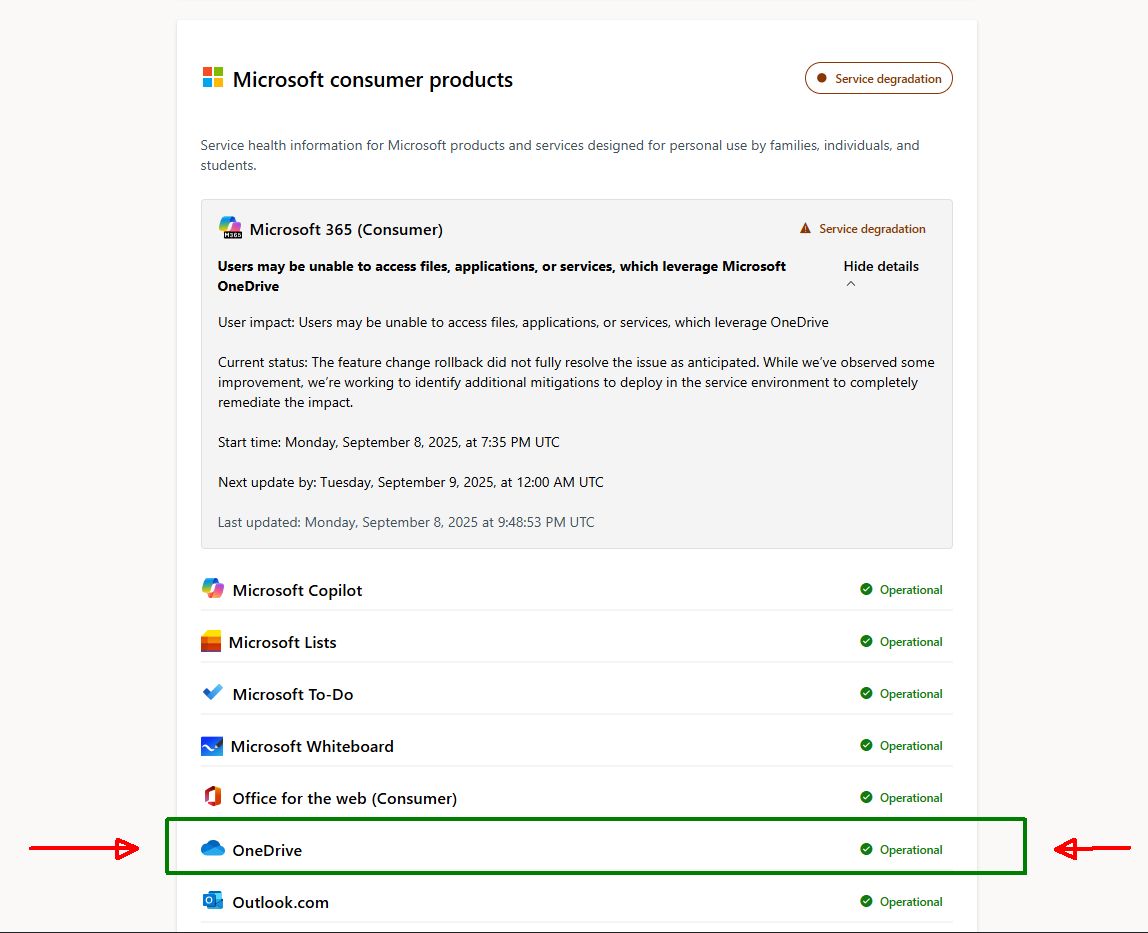Click the bold incident title about Microsoft OneDrive
Image resolution: width=1148 pixels, height=933 pixels.
pos(502,276)
